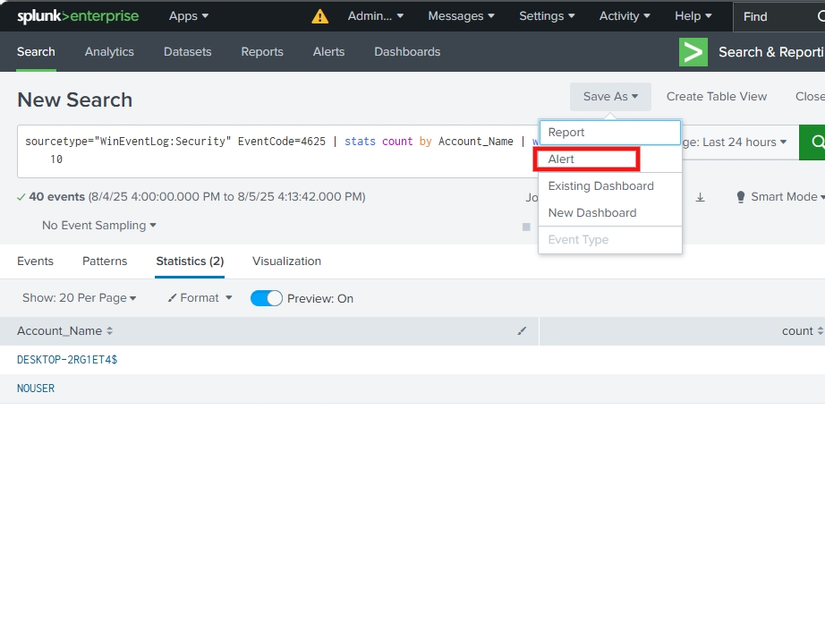Image resolution: width=825 pixels, height=633 pixels.
Task: Switch to the Visualization tab
Action: [287, 261]
